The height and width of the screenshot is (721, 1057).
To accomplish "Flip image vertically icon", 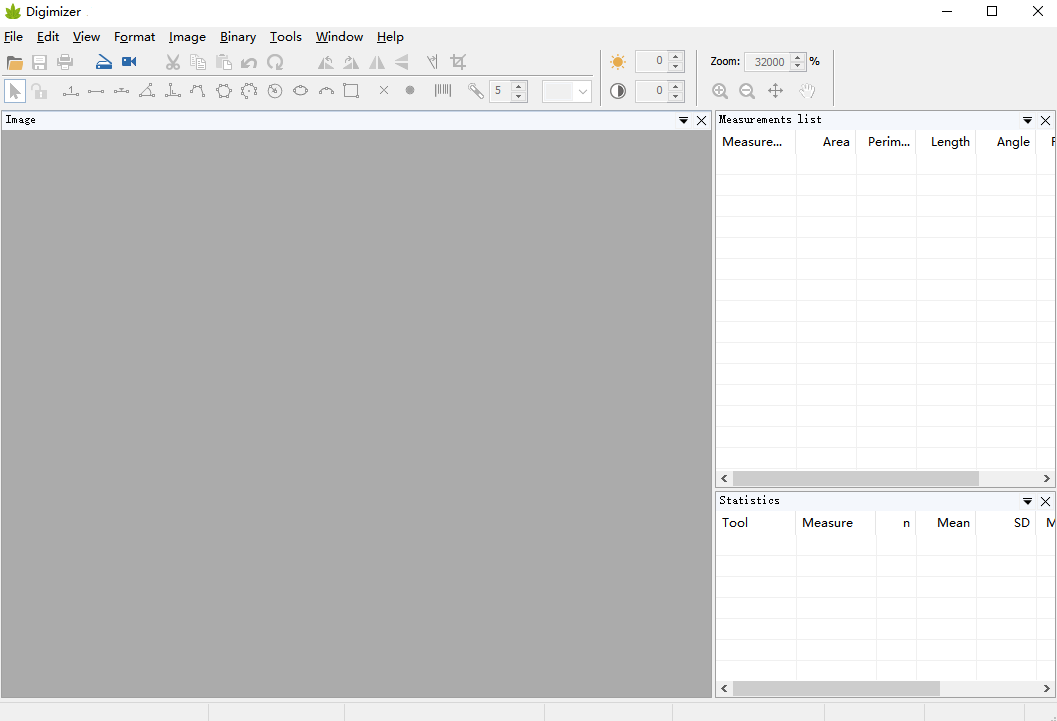I will coord(402,63).
